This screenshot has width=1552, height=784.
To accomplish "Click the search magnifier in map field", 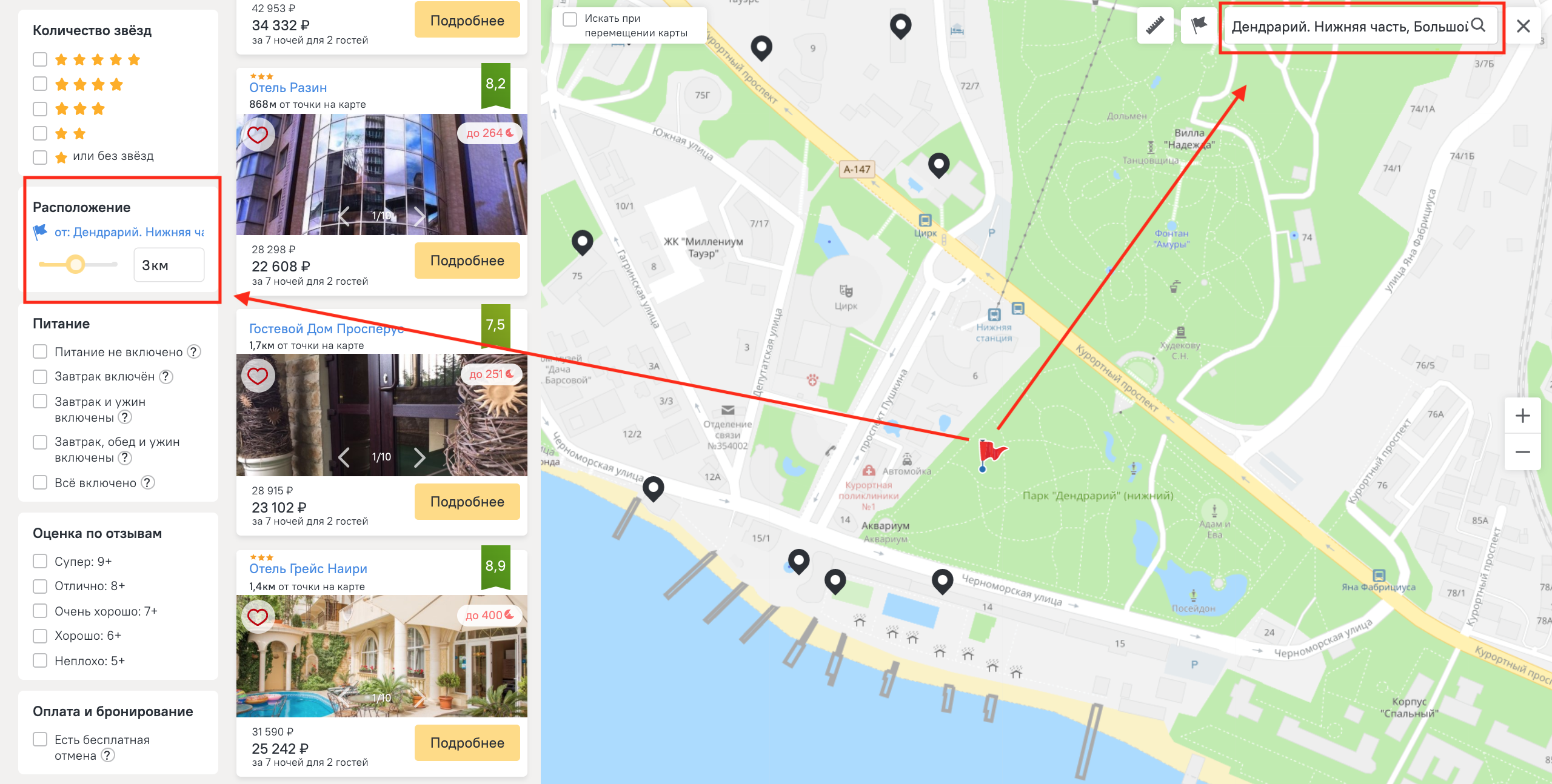I will click(x=1478, y=25).
